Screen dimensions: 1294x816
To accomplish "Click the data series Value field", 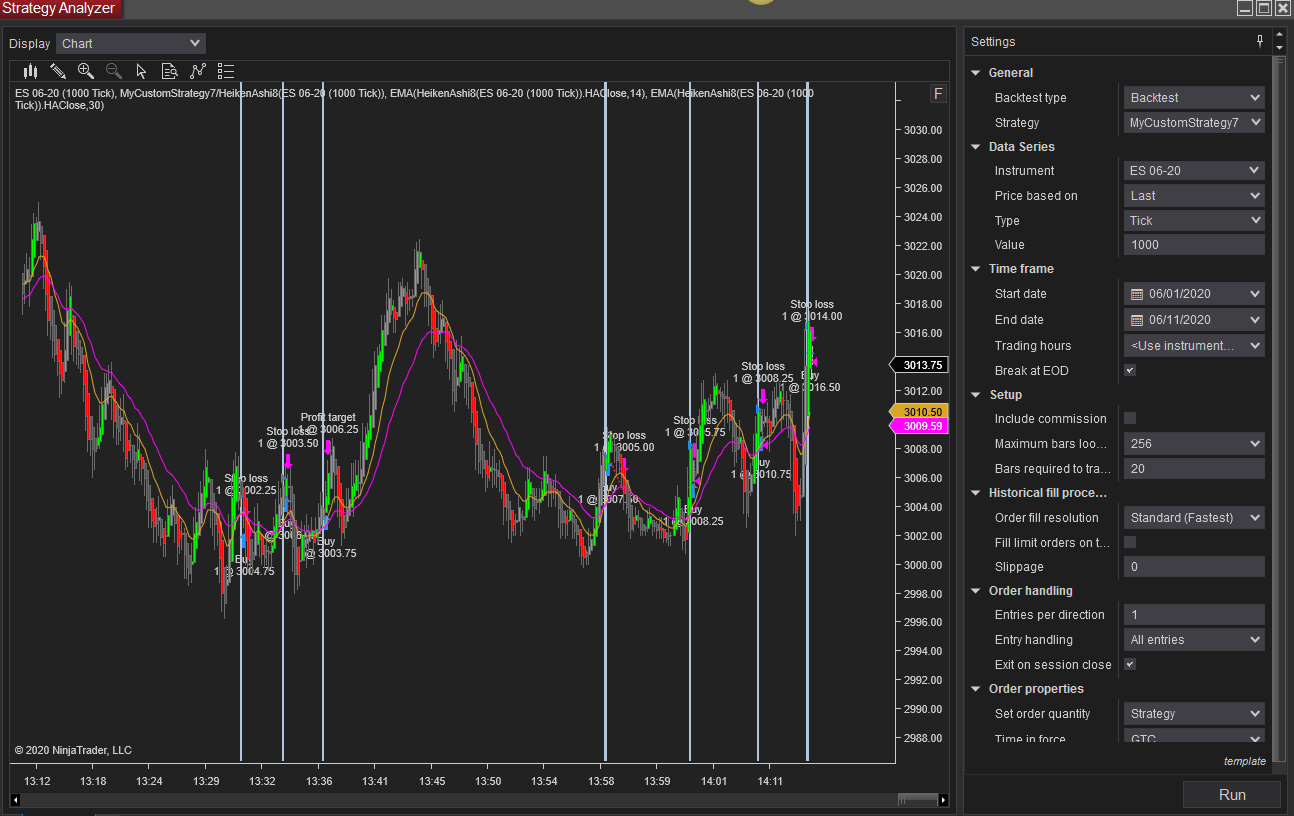I will click(1195, 245).
